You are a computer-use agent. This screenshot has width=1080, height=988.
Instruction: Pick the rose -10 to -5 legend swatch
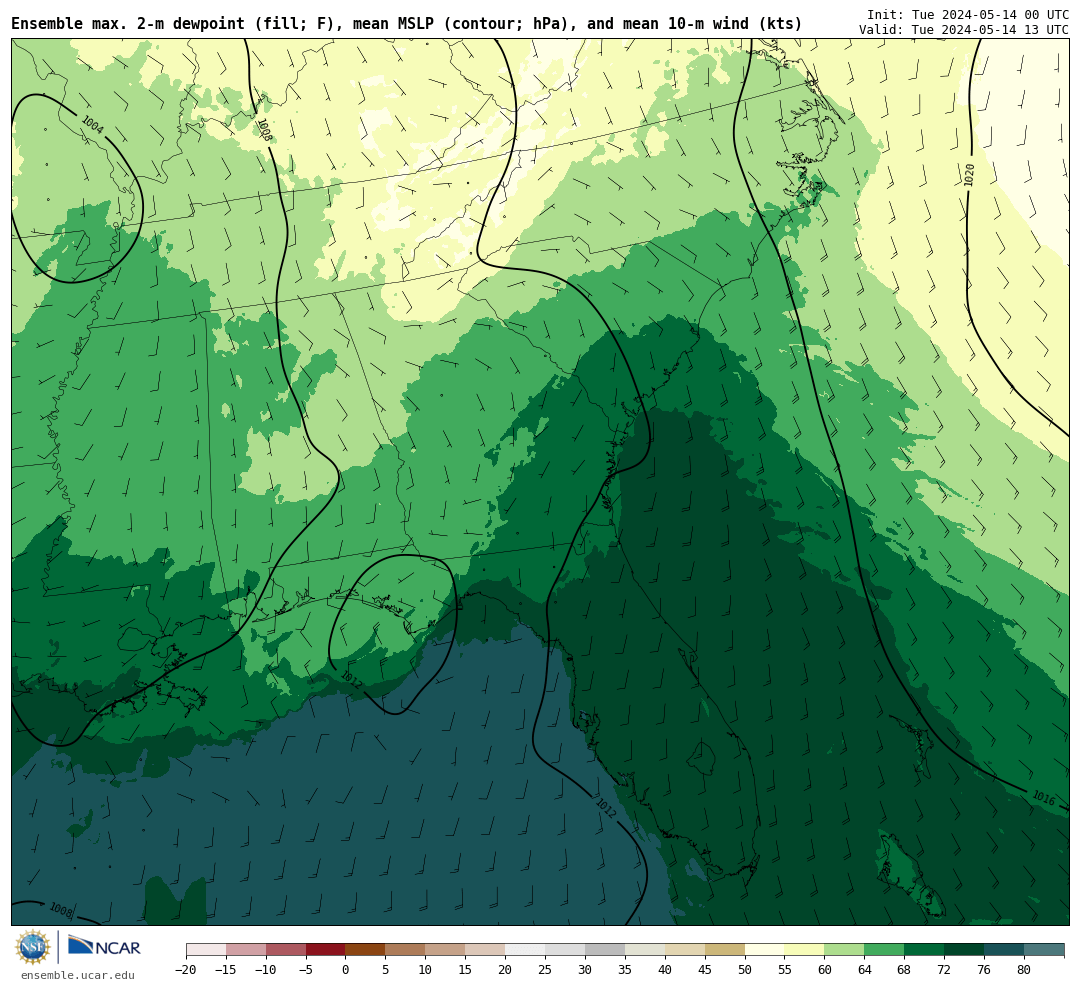tap(286, 950)
